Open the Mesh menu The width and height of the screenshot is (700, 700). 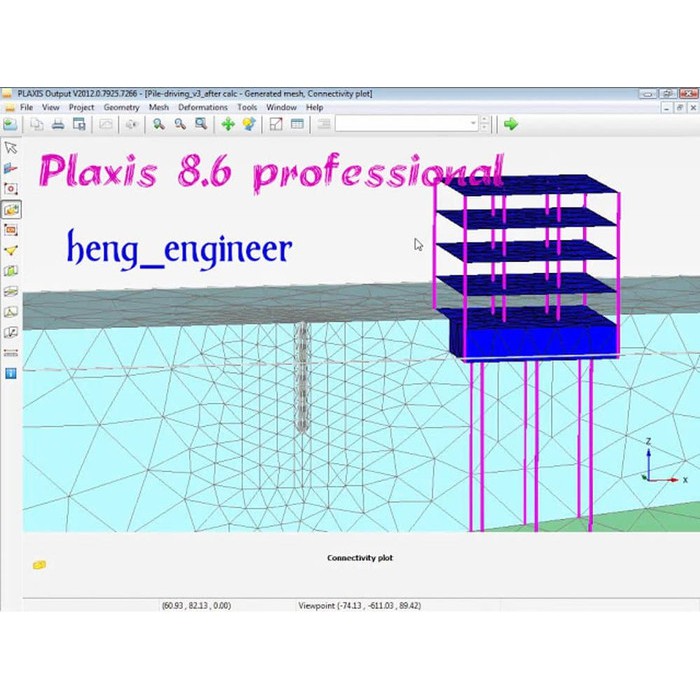click(x=158, y=108)
